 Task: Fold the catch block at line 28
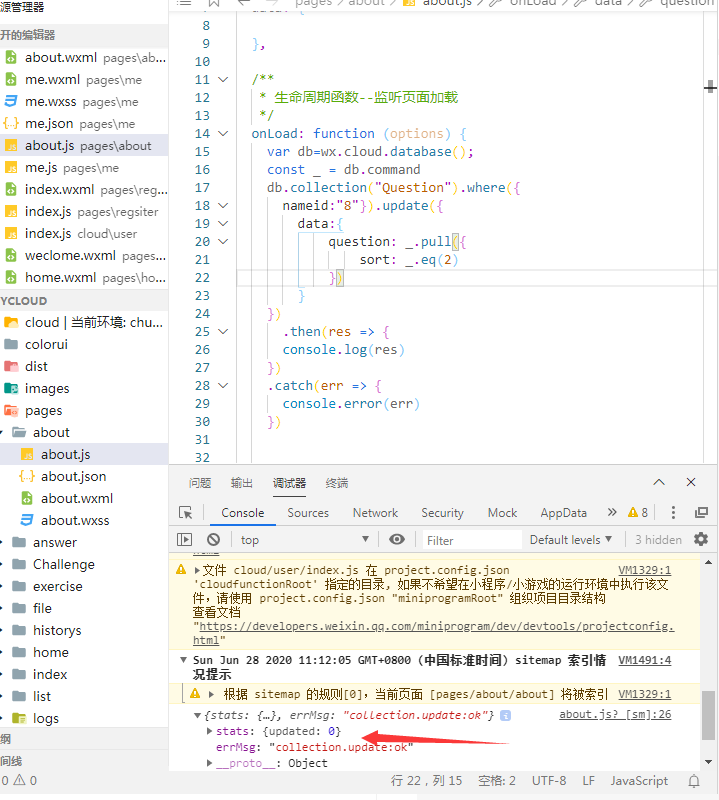[x=223, y=385]
